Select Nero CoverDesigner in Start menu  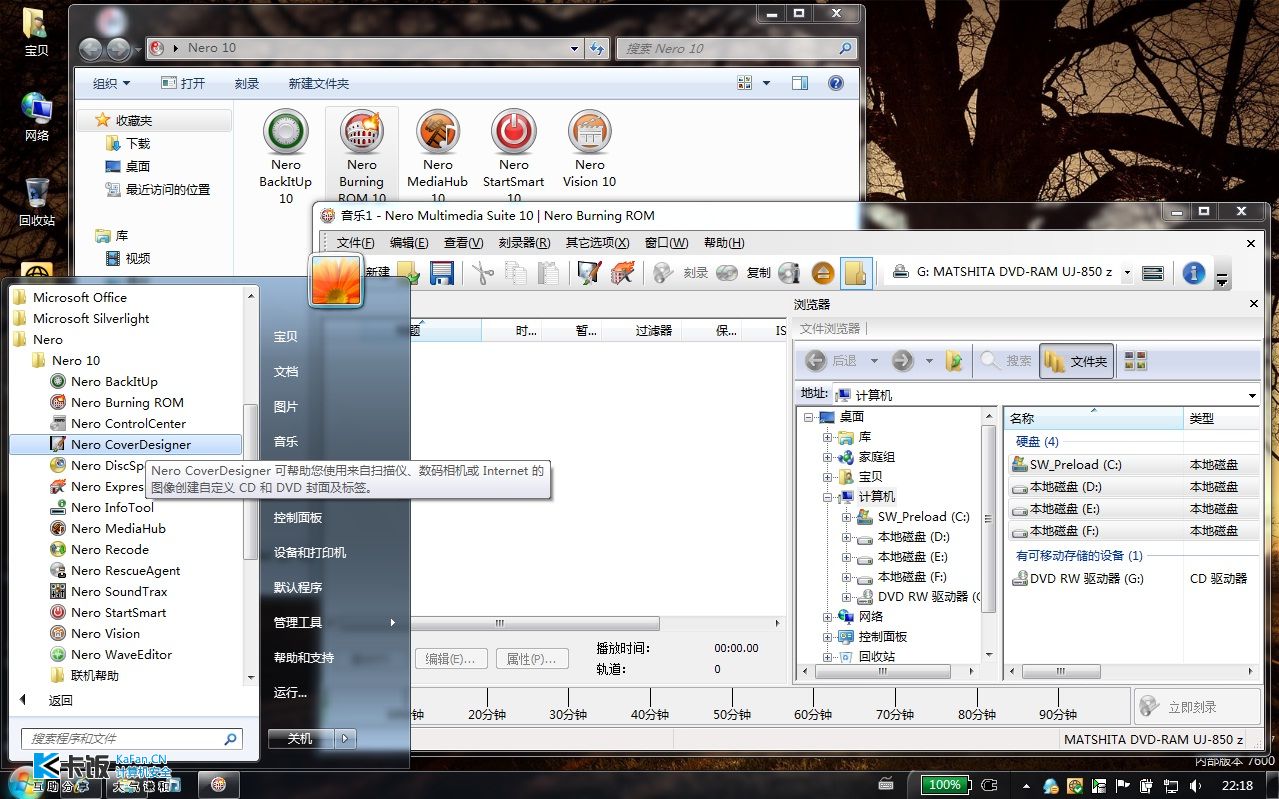(126, 444)
